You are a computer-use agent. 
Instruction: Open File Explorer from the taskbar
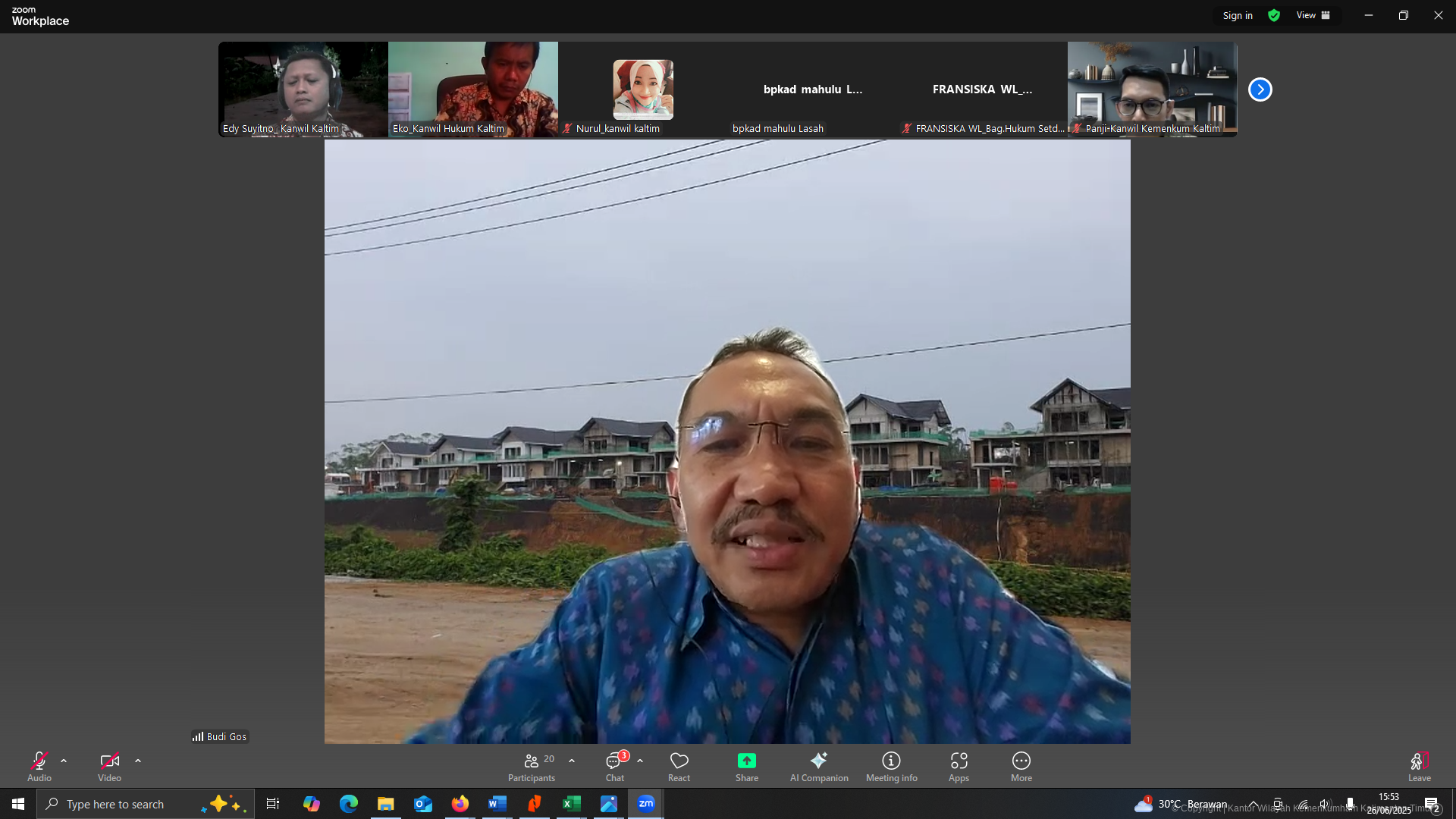tap(386, 804)
